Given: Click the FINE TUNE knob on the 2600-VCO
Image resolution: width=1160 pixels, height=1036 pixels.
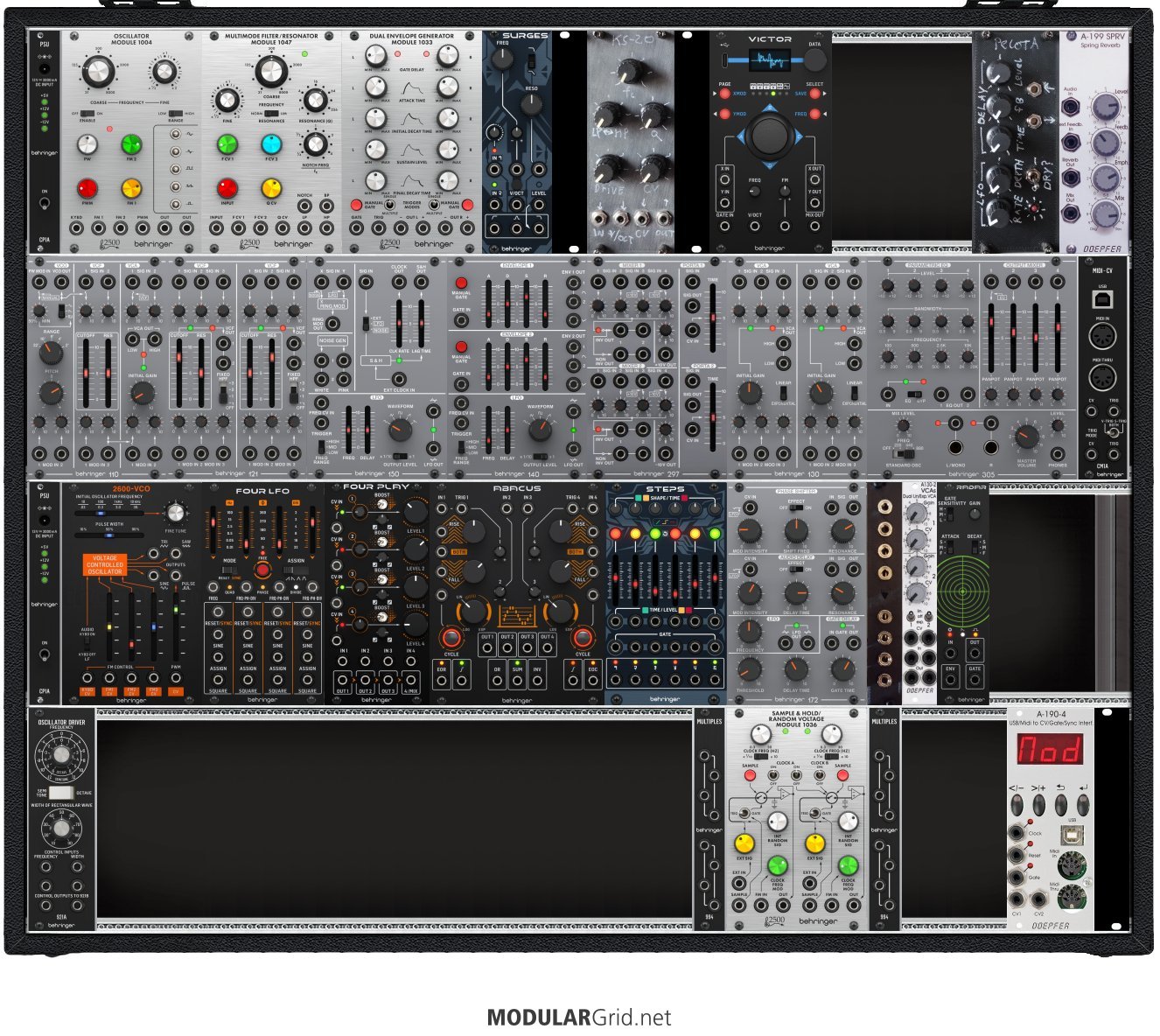Looking at the screenshot, I should [x=176, y=513].
